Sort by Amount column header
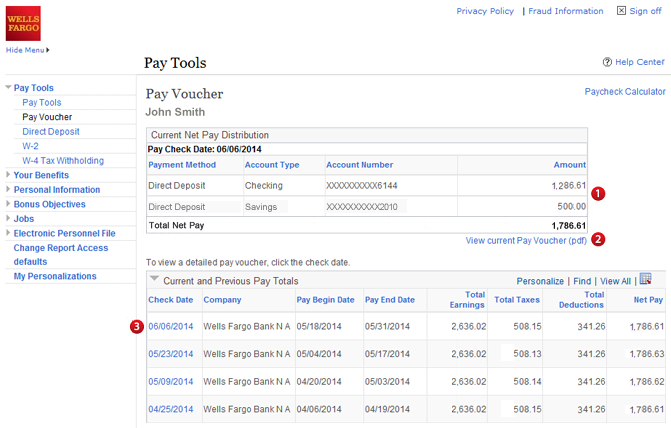This screenshot has width=671, height=428. 570,165
